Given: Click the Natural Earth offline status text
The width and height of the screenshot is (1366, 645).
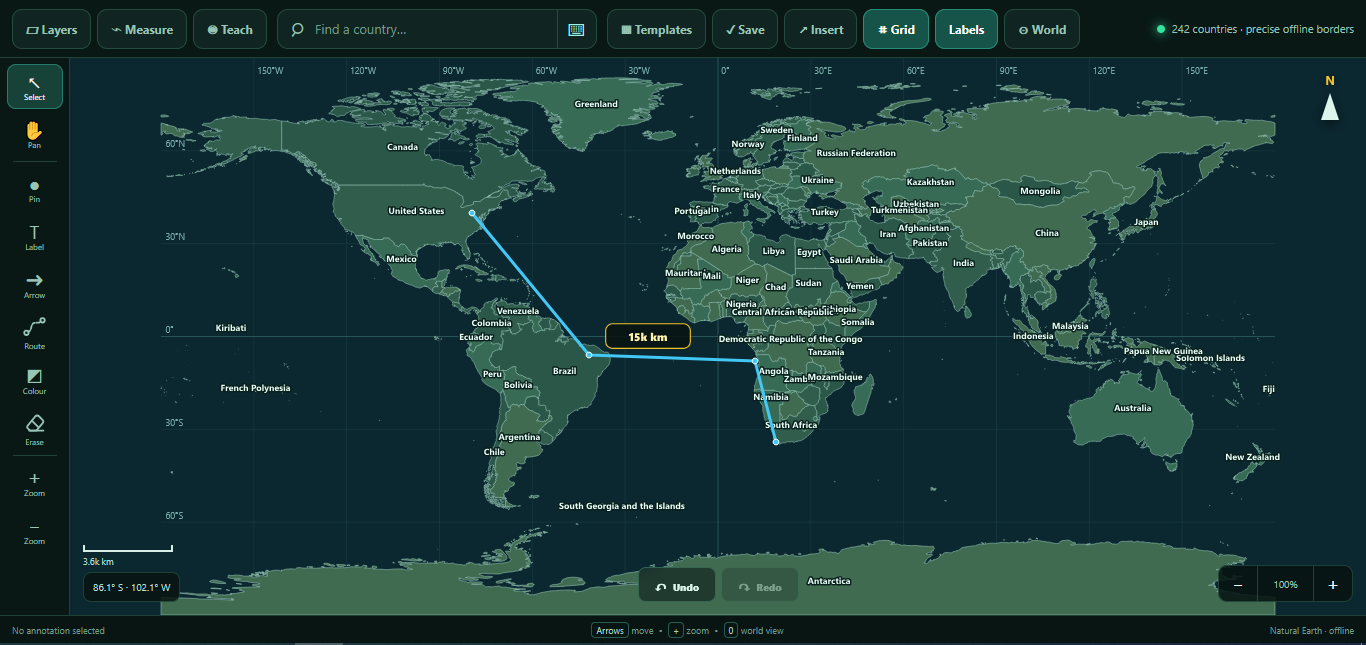Looking at the screenshot, I should click(1311, 631).
